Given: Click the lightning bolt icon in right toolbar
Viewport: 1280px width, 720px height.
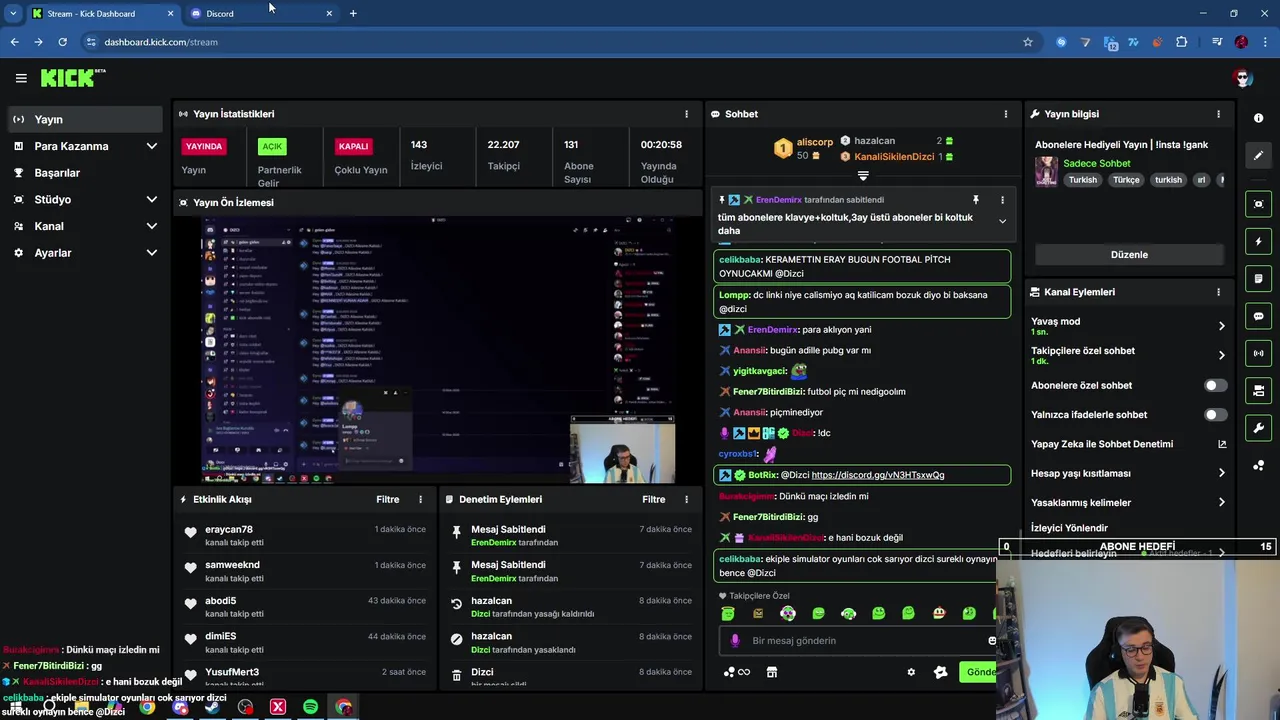Looking at the screenshot, I should click(1258, 242).
